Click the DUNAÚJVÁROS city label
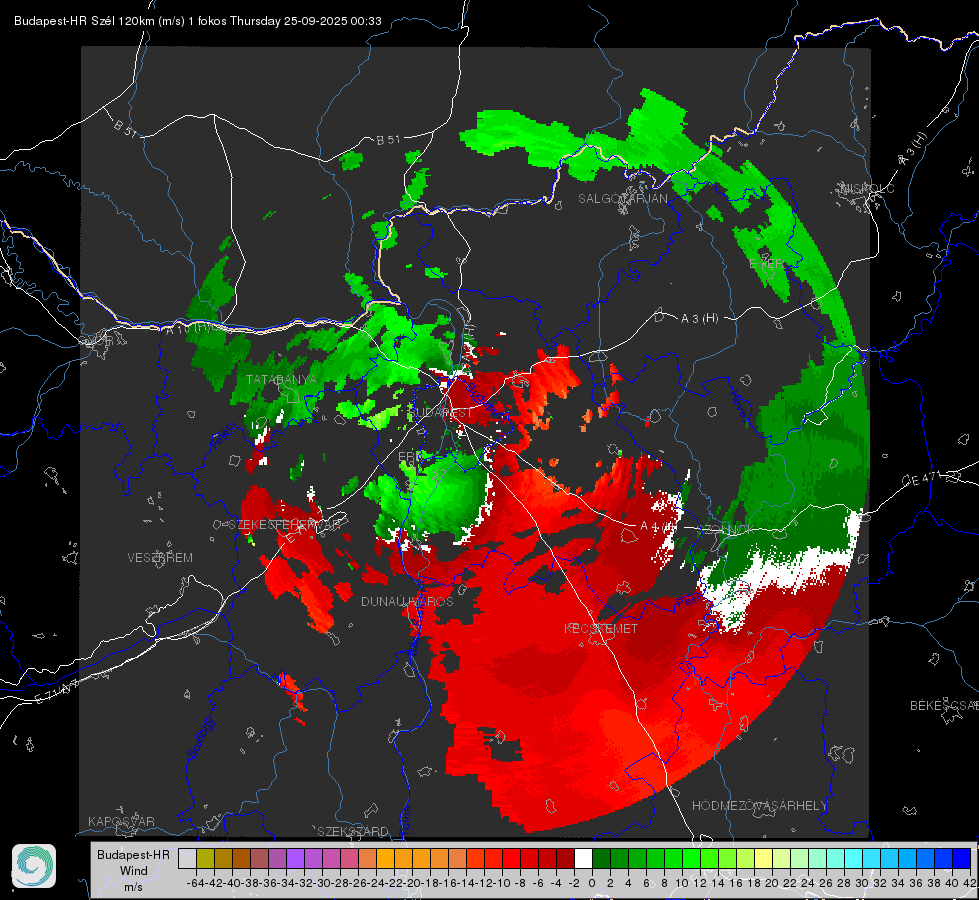The height and width of the screenshot is (900, 979). [x=407, y=601]
